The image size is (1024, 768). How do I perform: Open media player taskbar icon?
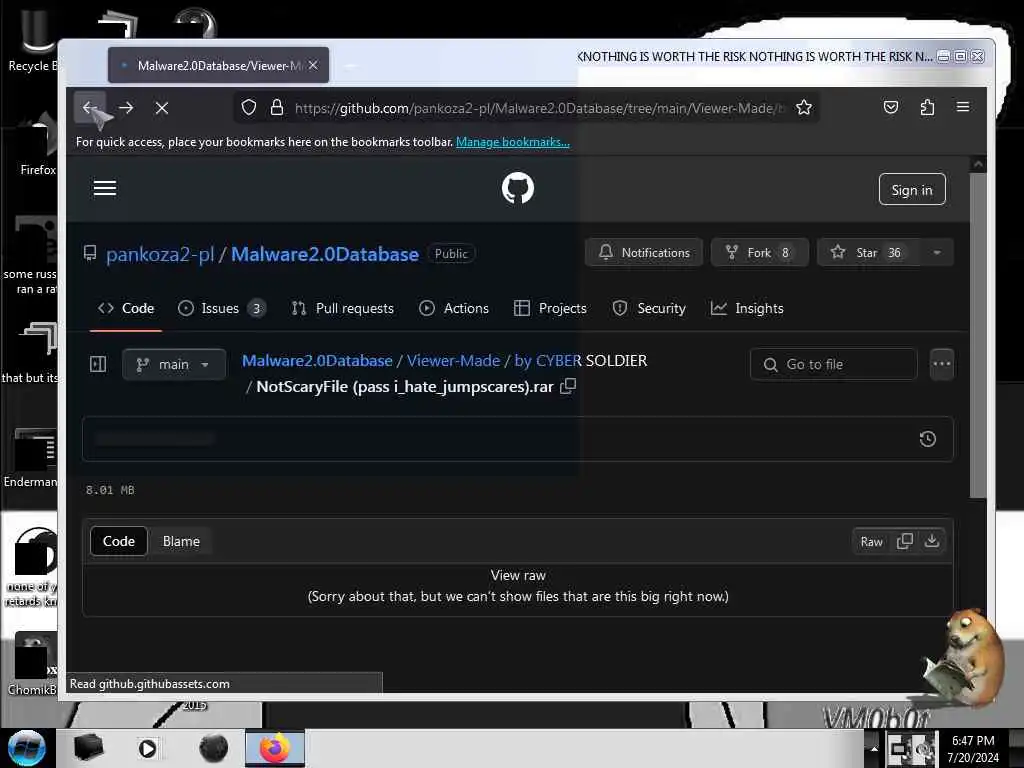148,748
